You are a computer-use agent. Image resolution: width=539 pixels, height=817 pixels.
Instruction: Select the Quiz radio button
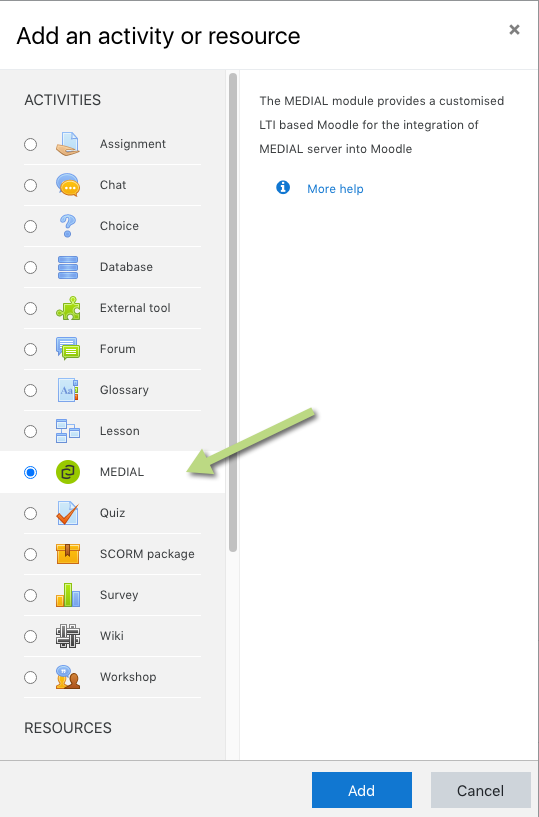coord(31,514)
